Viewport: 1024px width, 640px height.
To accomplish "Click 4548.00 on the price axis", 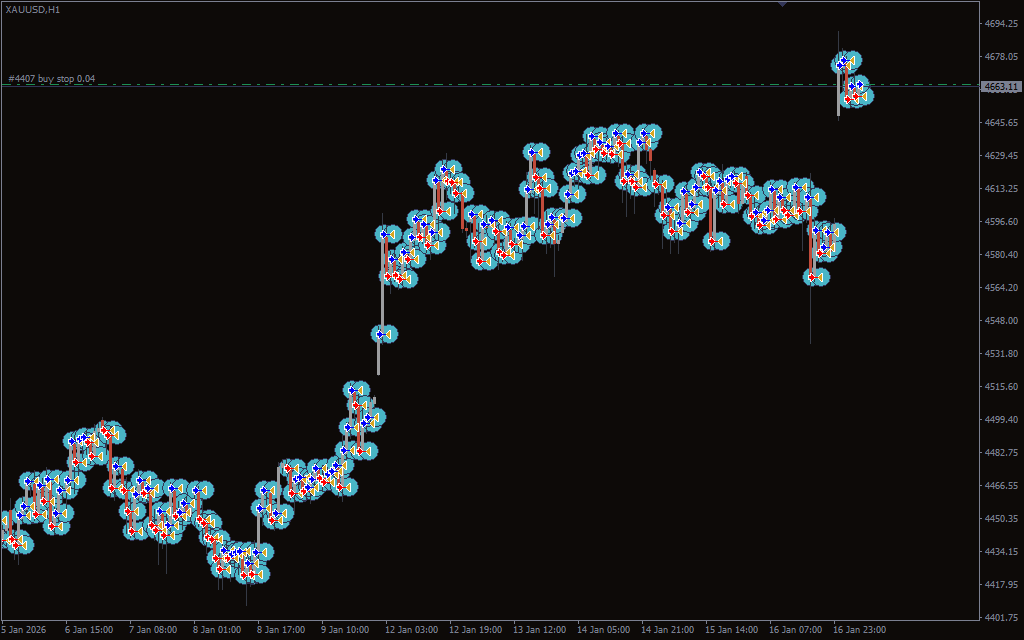I will click(1000, 320).
